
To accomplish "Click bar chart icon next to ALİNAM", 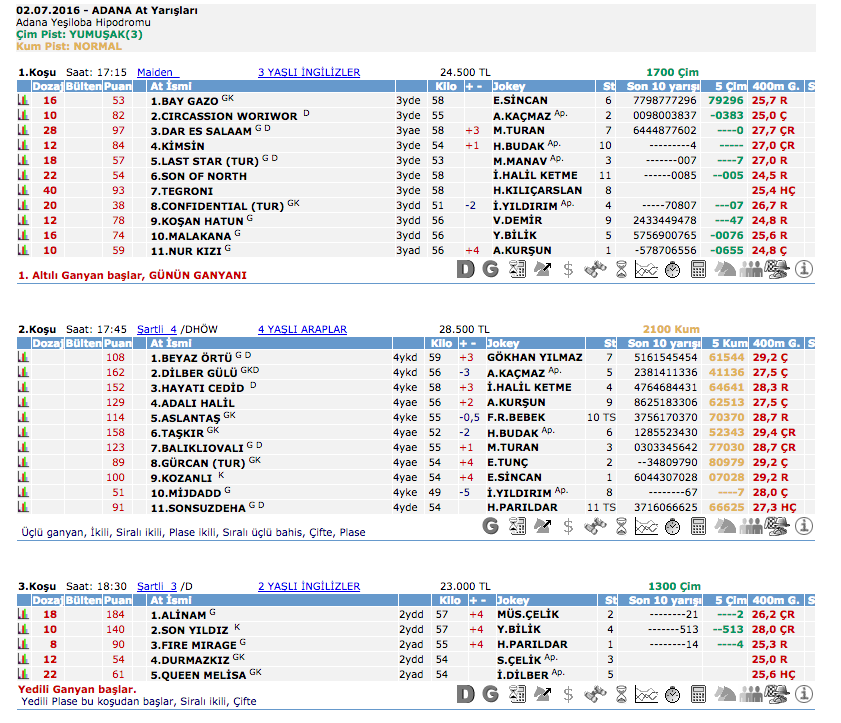I will [23, 615].
